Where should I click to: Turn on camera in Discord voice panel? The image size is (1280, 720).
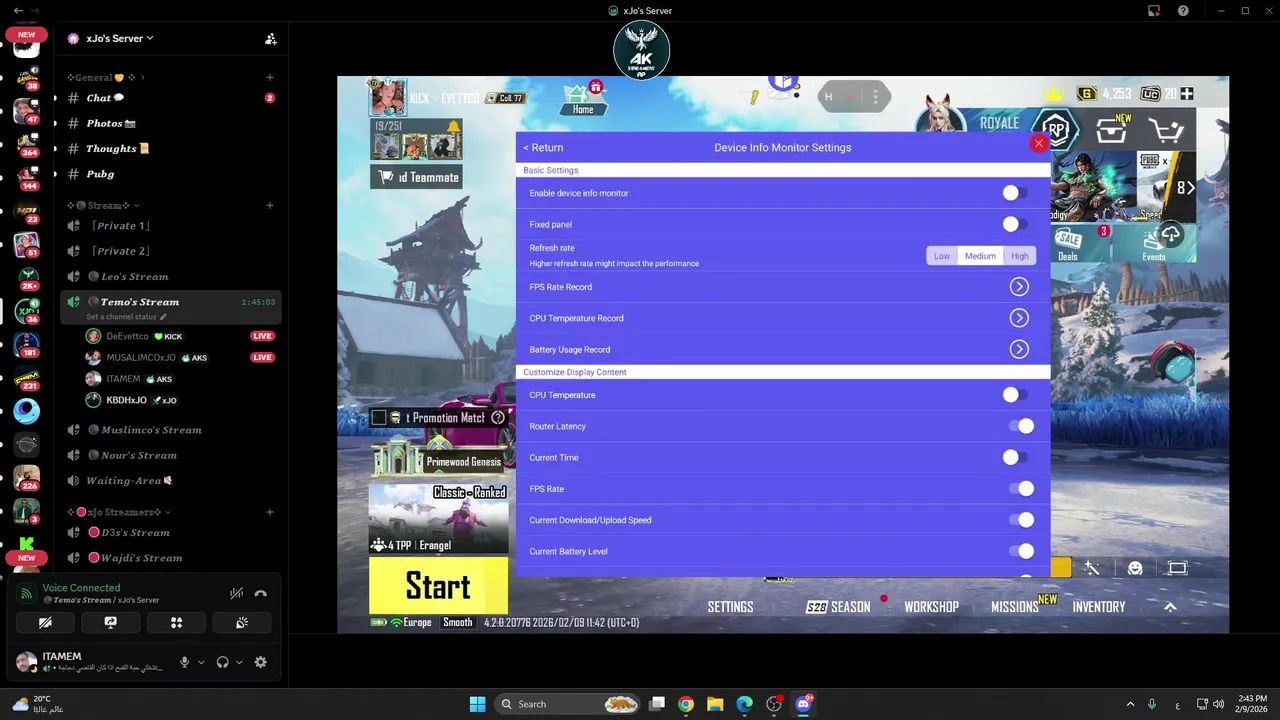45,622
